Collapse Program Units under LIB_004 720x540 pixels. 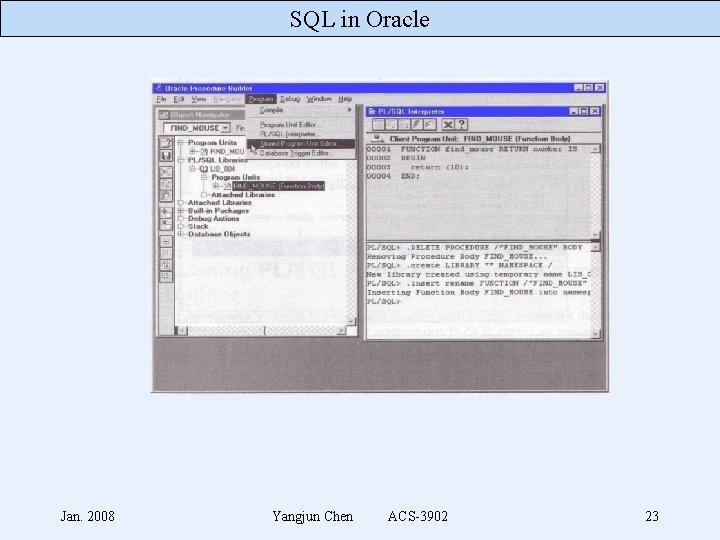pyautogui.click(x=204, y=177)
